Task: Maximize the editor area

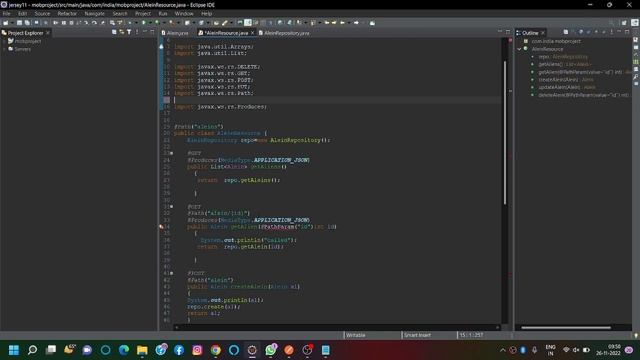Action: (x=508, y=32)
